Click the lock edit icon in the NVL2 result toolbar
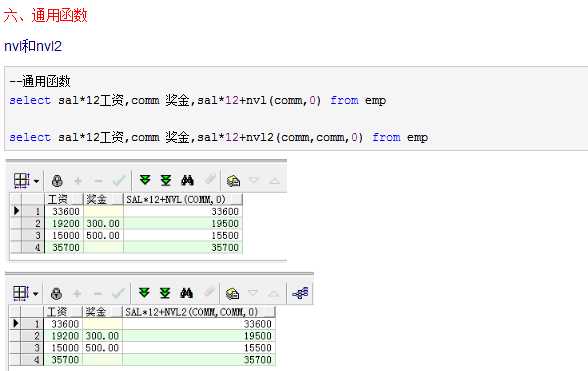Screen dimensions: 588x371 tap(56, 293)
